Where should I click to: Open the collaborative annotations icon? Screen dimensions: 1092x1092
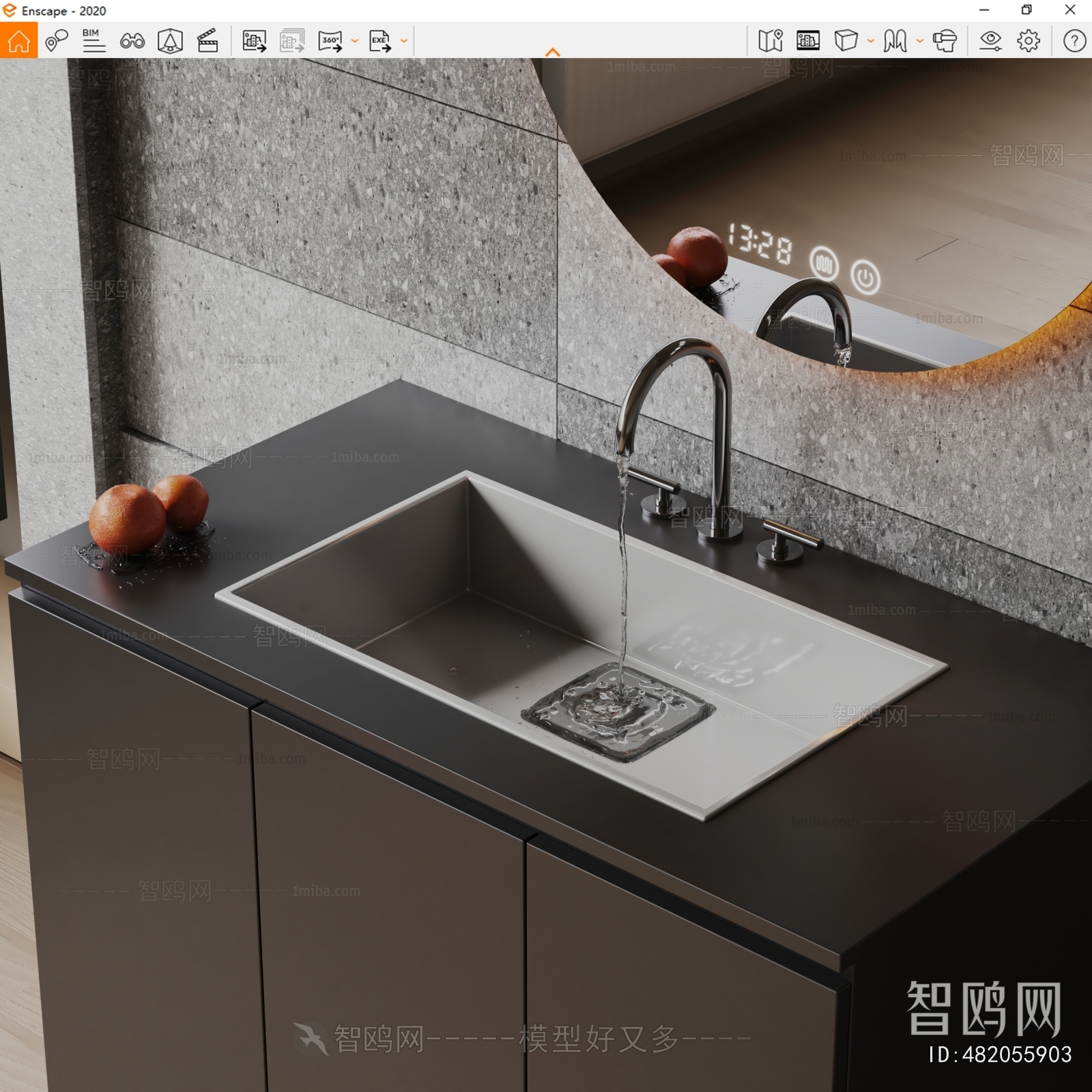57,41
